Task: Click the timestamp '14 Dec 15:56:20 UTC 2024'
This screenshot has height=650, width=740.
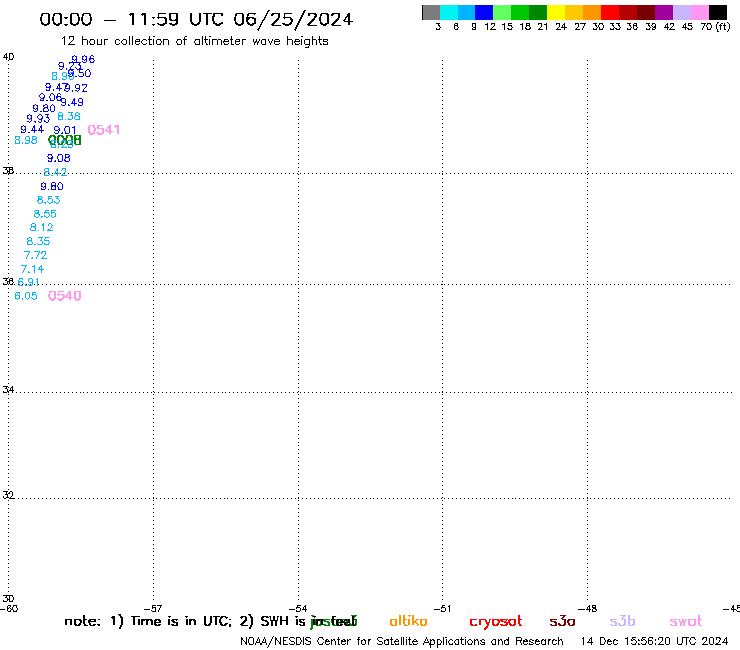Action: coord(655,642)
